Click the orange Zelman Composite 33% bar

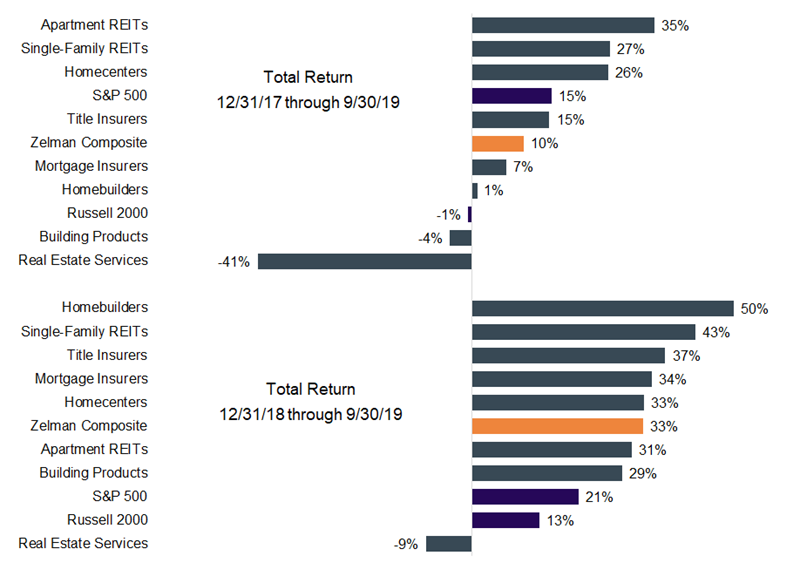[557, 426]
